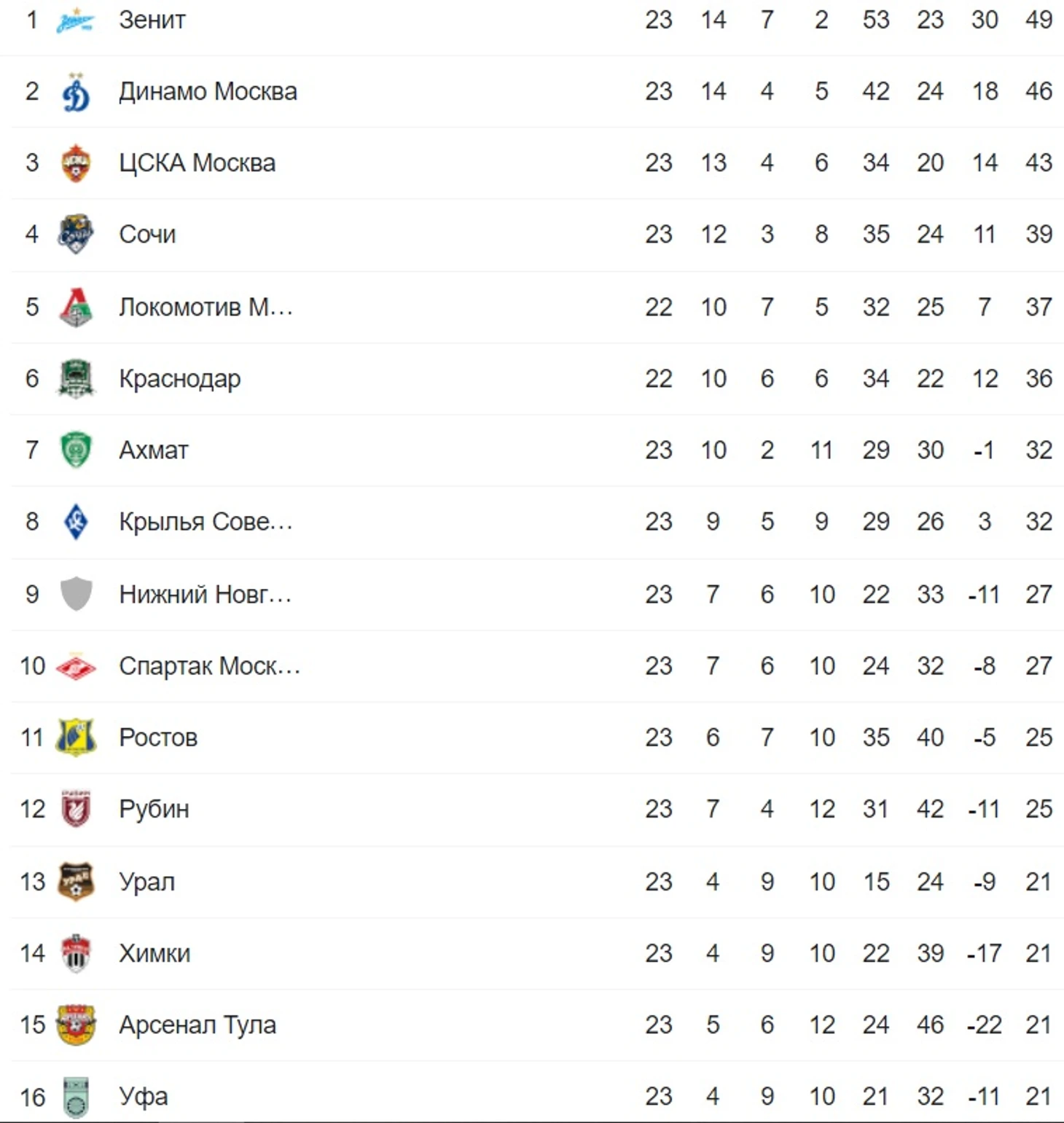Click the Krylya Sovetov blue logo
The height and width of the screenshot is (1123, 1064).
coord(76,521)
